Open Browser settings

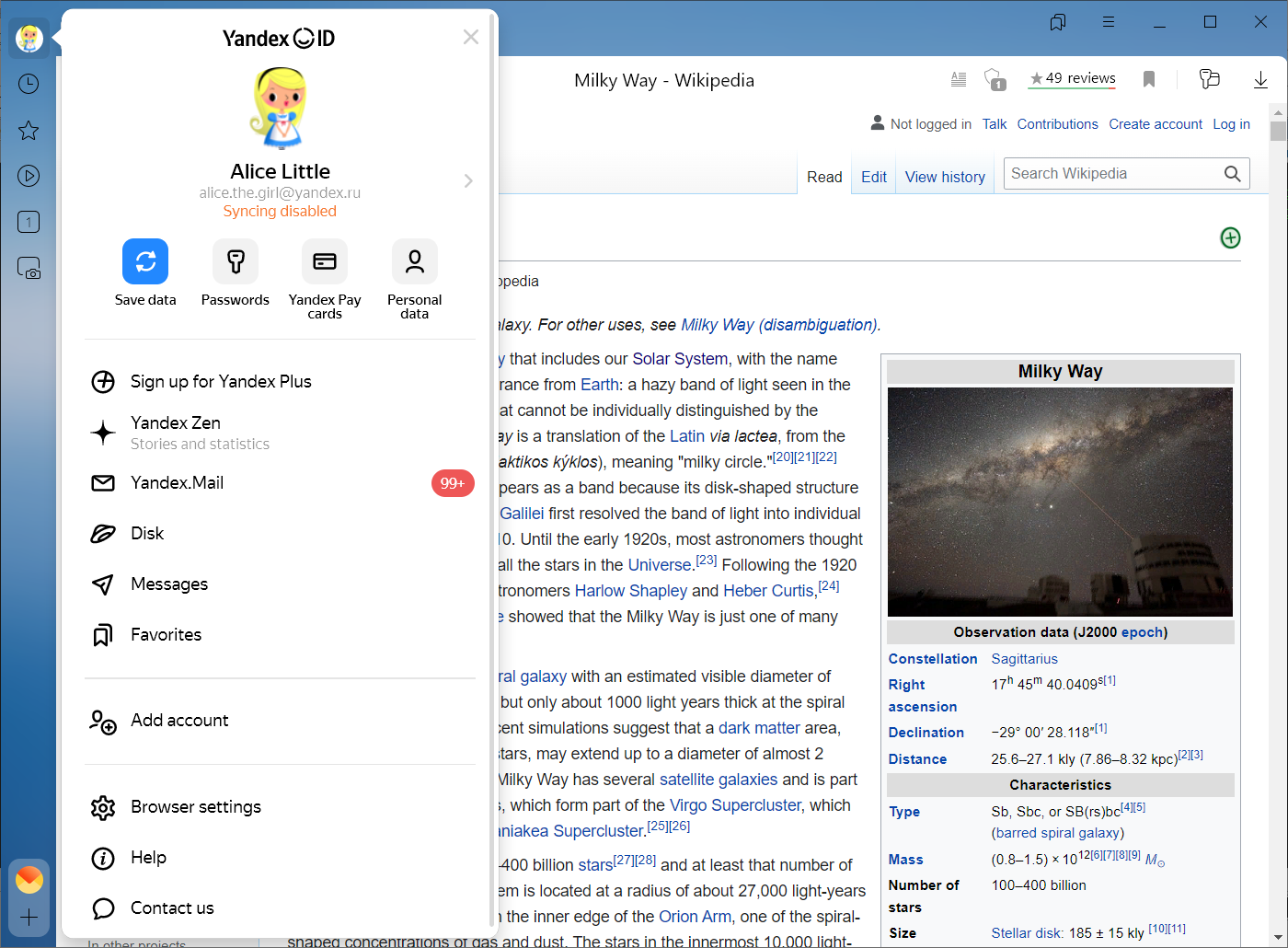coord(280,807)
